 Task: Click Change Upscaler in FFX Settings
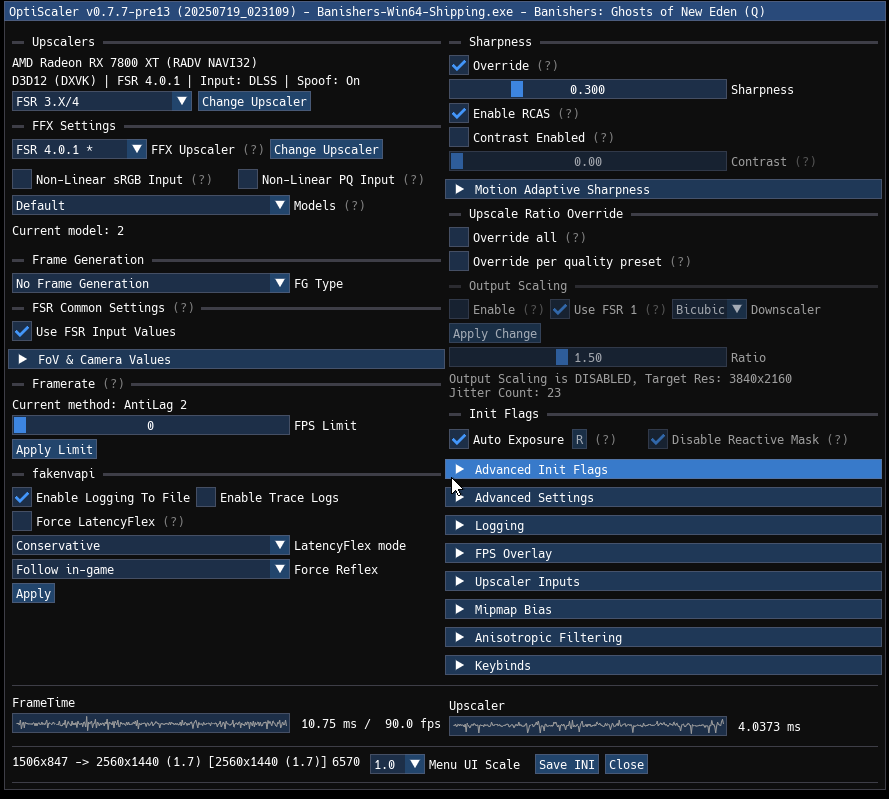tap(326, 150)
